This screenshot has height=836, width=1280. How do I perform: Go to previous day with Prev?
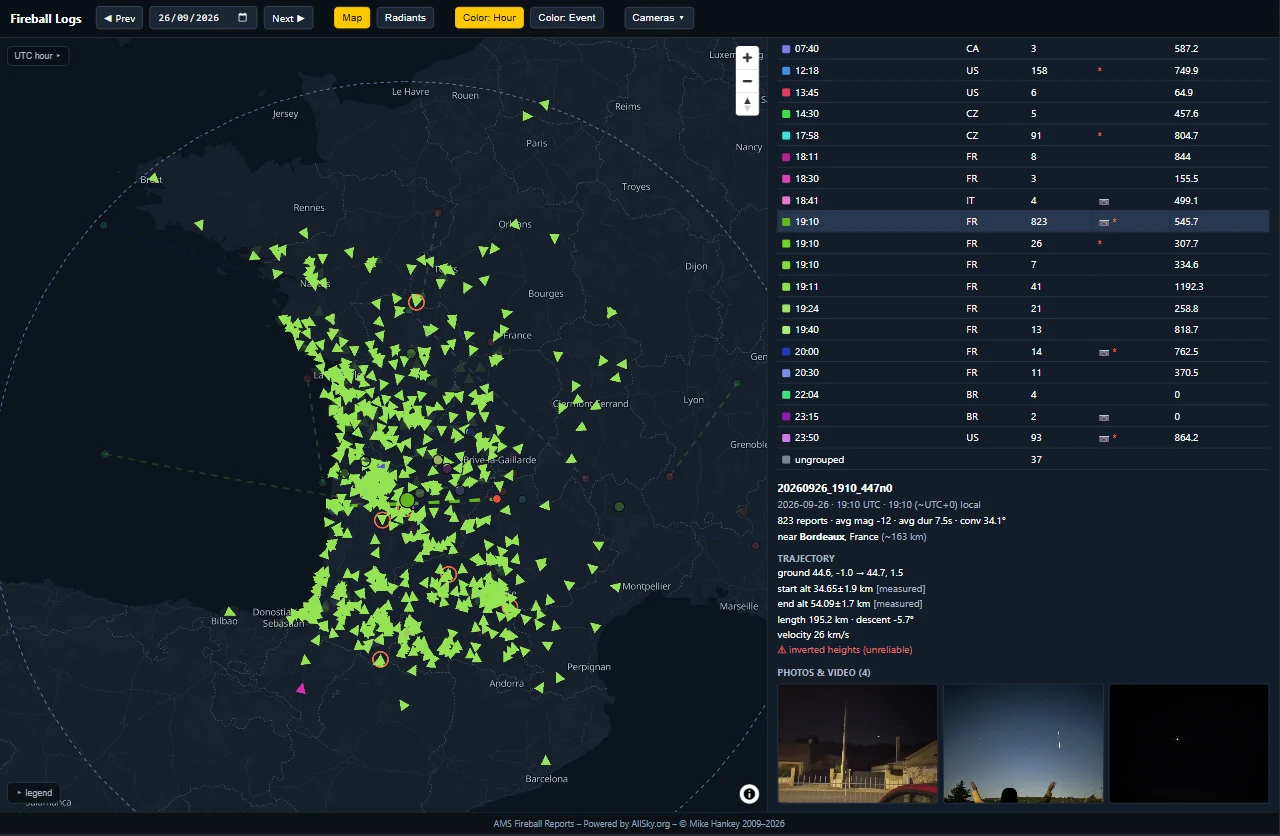(120, 18)
